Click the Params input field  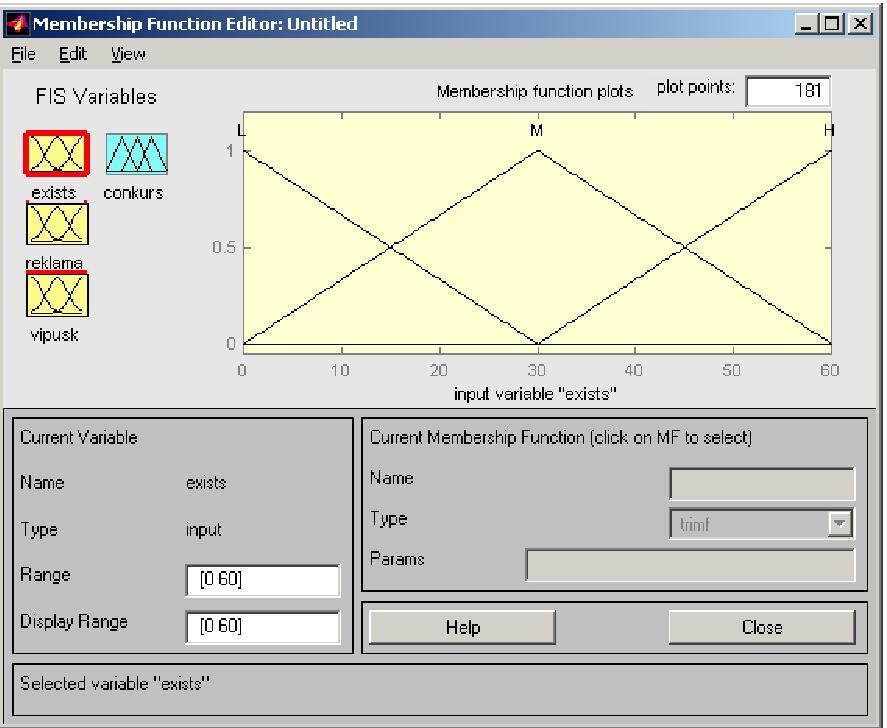690,564
